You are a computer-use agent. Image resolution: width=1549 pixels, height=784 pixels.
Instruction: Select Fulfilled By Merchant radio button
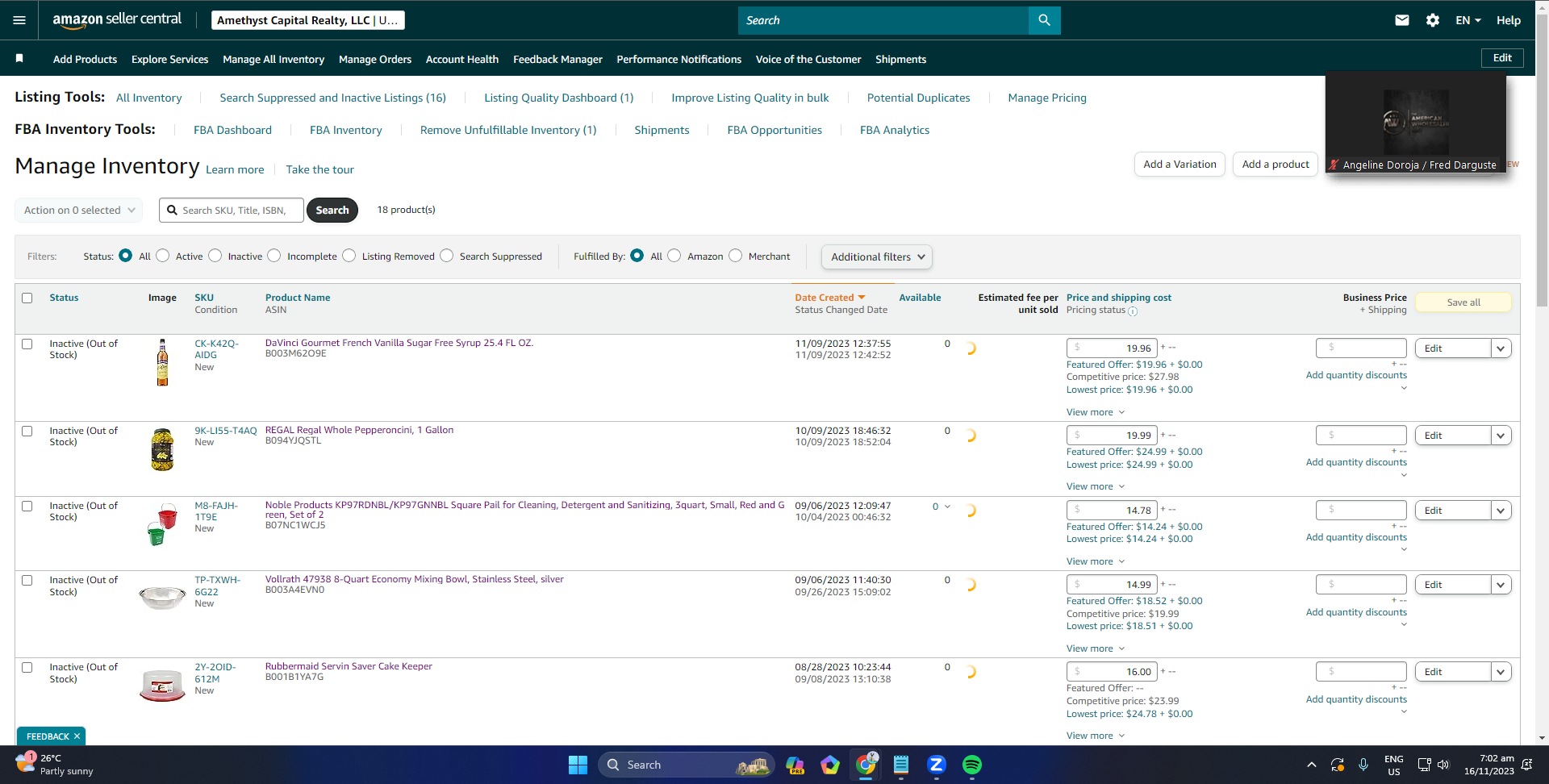pos(736,256)
